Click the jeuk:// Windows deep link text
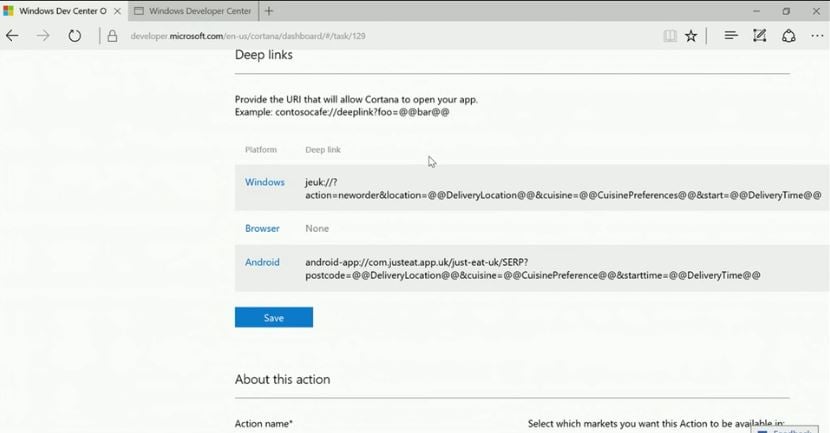Viewport: 830px width, 433px height. 563,188
